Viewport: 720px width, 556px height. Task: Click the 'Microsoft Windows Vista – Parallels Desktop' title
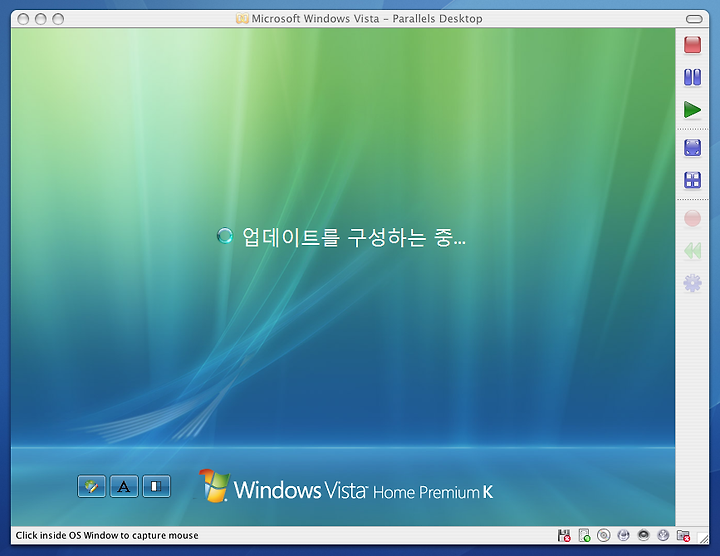pos(367,19)
